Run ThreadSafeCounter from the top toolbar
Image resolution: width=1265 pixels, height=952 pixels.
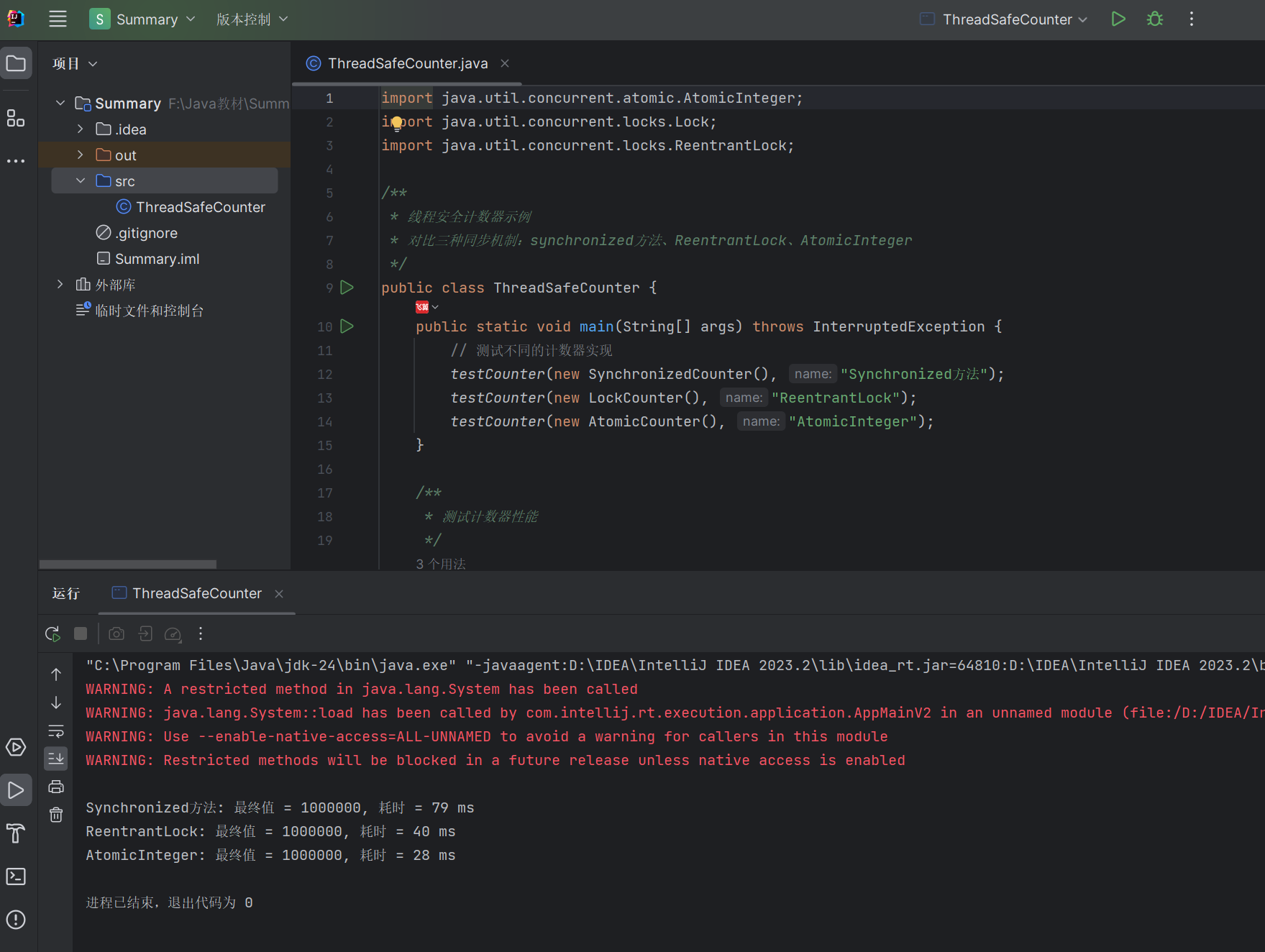tap(1118, 19)
